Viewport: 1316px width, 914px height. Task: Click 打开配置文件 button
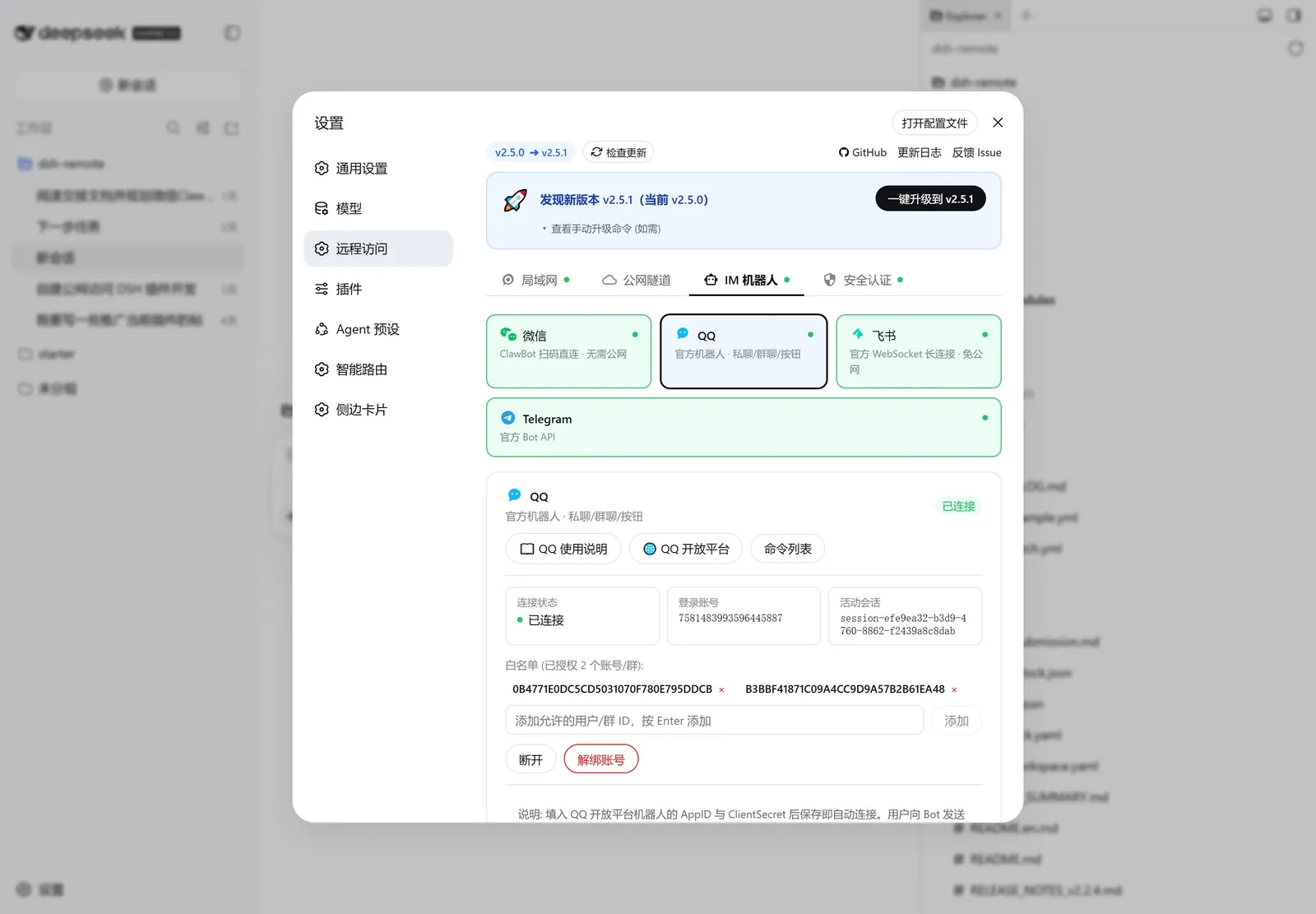point(934,123)
